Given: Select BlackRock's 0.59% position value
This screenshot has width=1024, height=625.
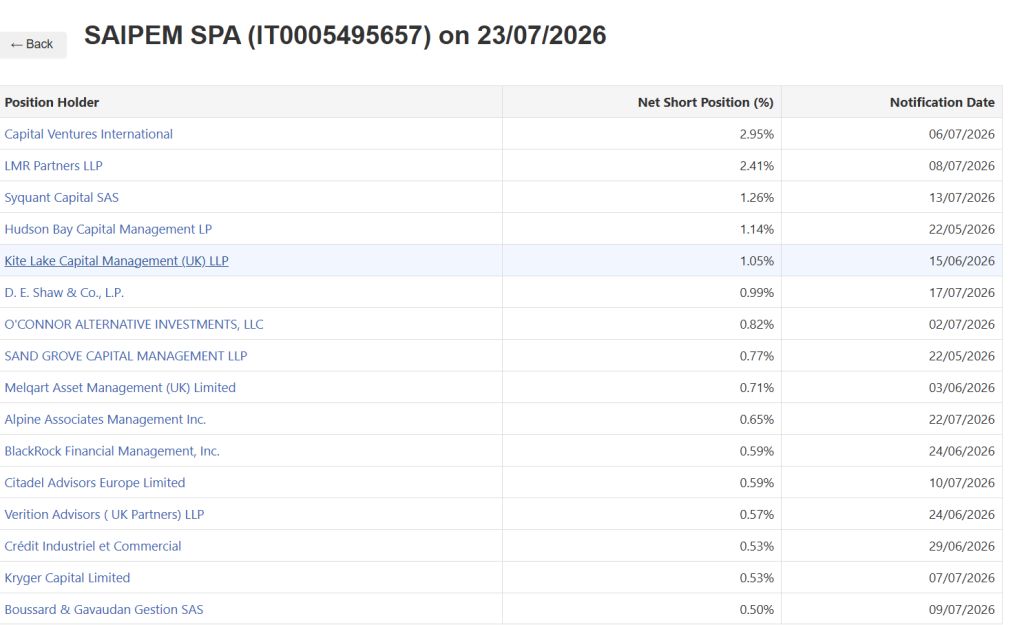Looking at the screenshot, I should (x=756, y=451).
